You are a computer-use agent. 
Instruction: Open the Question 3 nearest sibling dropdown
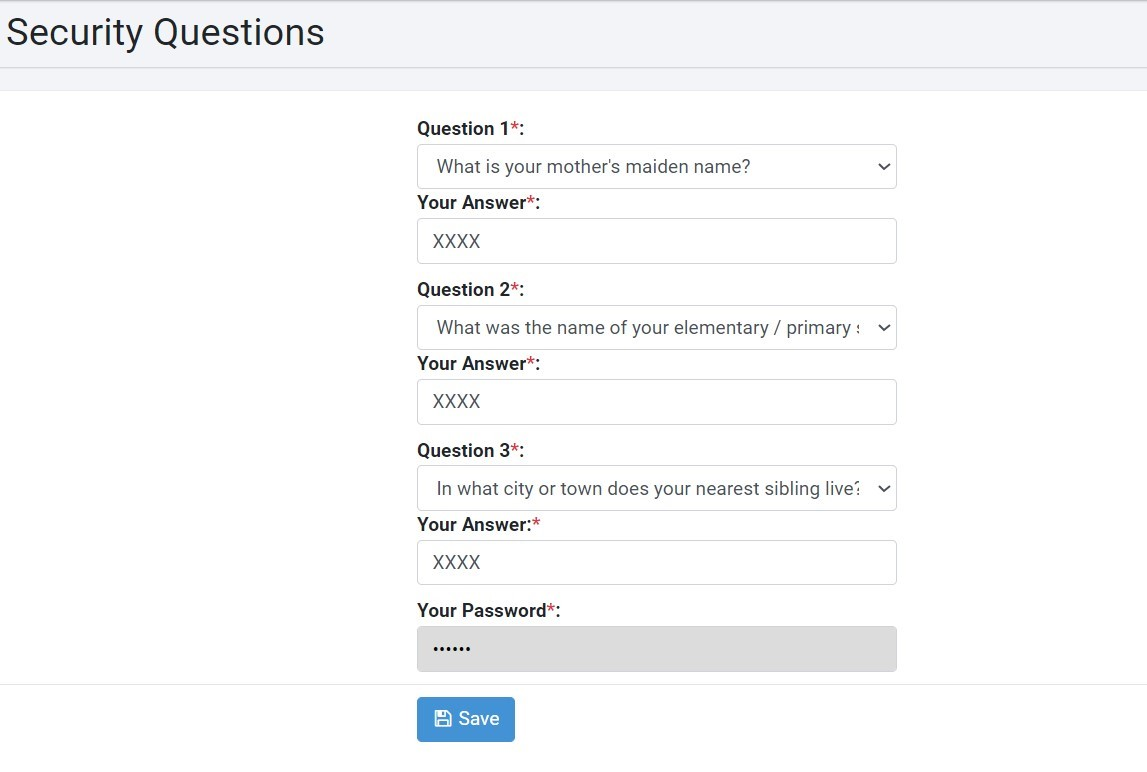click(x=657, y=488)
